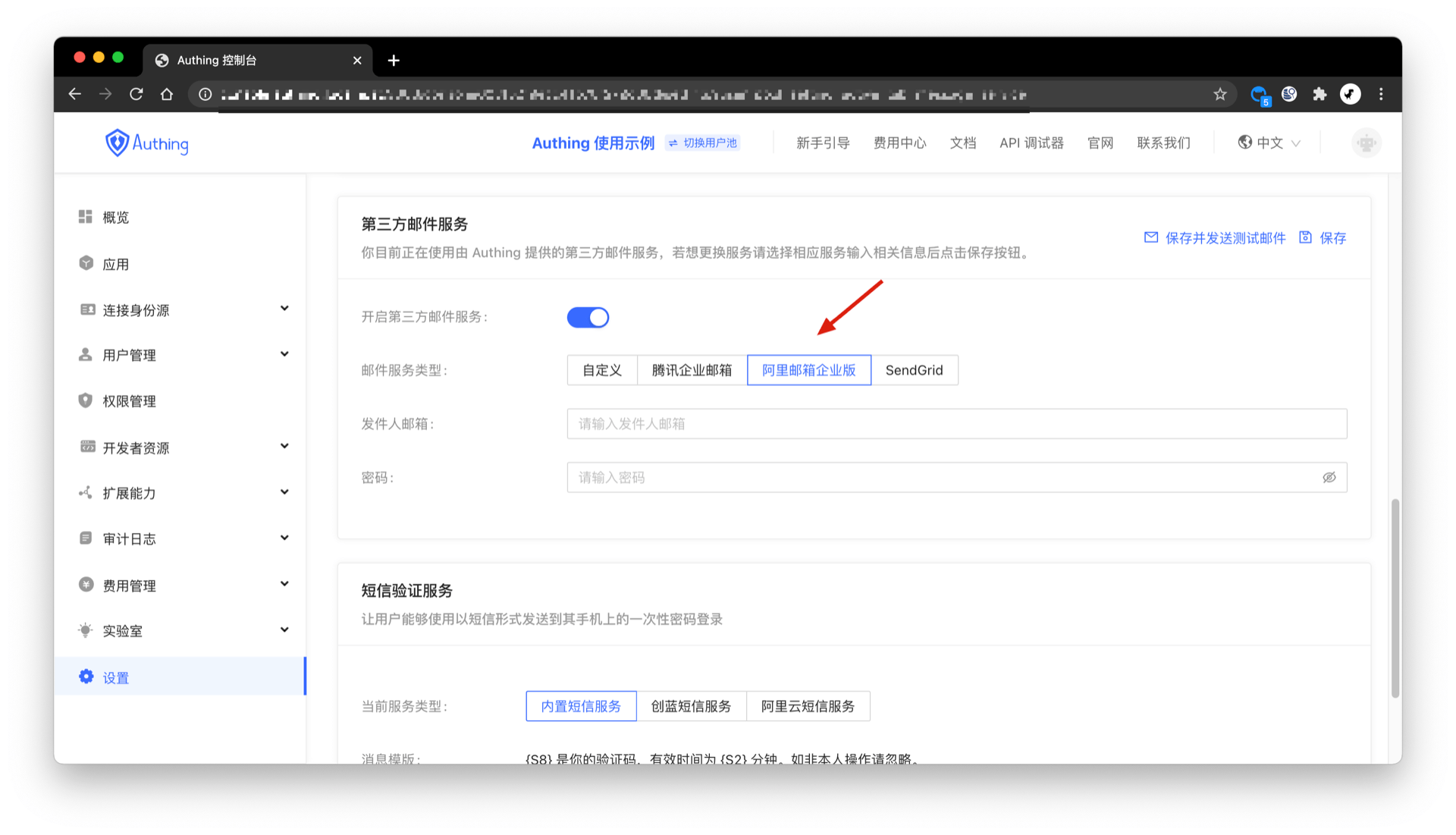Click the Authing shield logo

(x=117, y=143)
